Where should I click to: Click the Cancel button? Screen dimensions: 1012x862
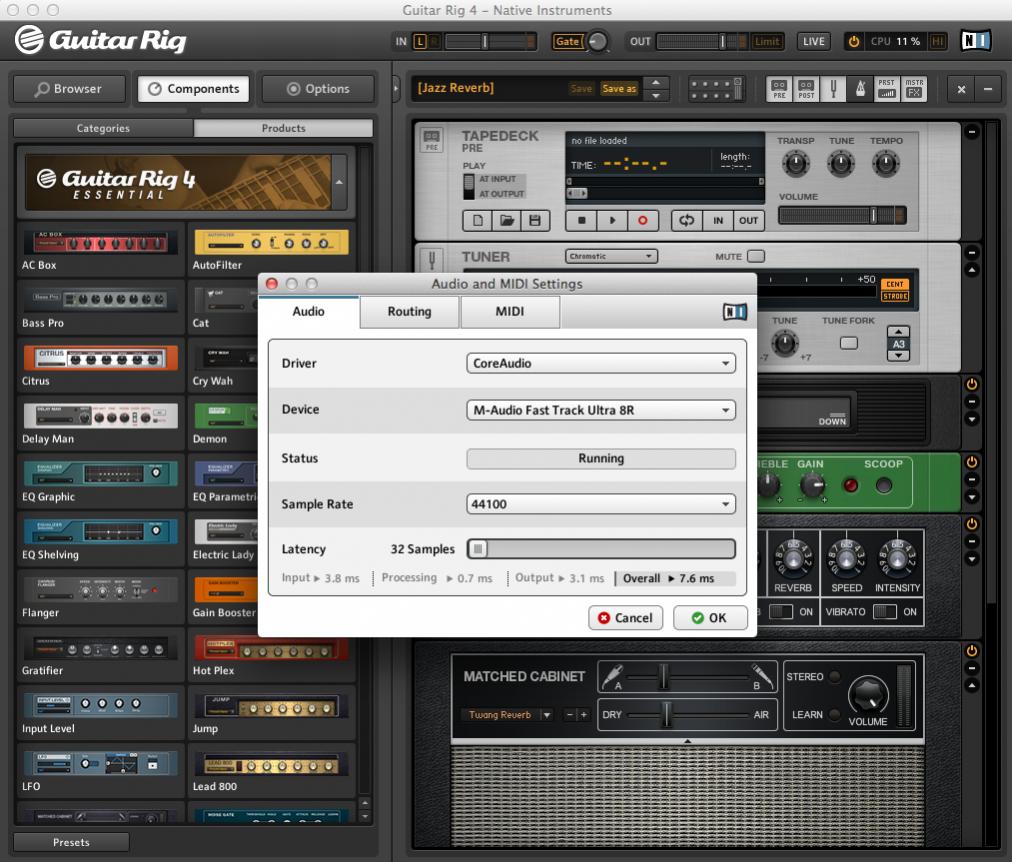coord(625,618)
